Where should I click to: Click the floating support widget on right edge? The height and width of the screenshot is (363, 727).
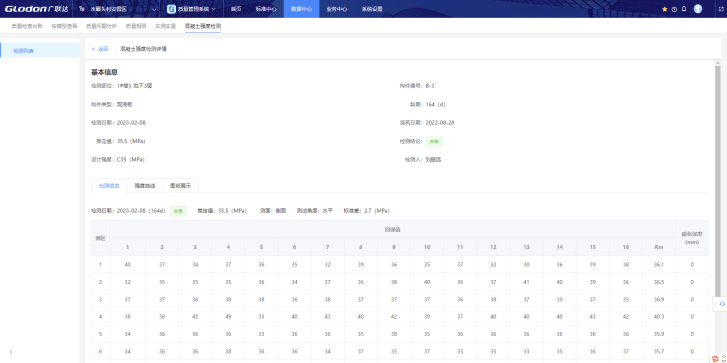click(x=720, y=303)
